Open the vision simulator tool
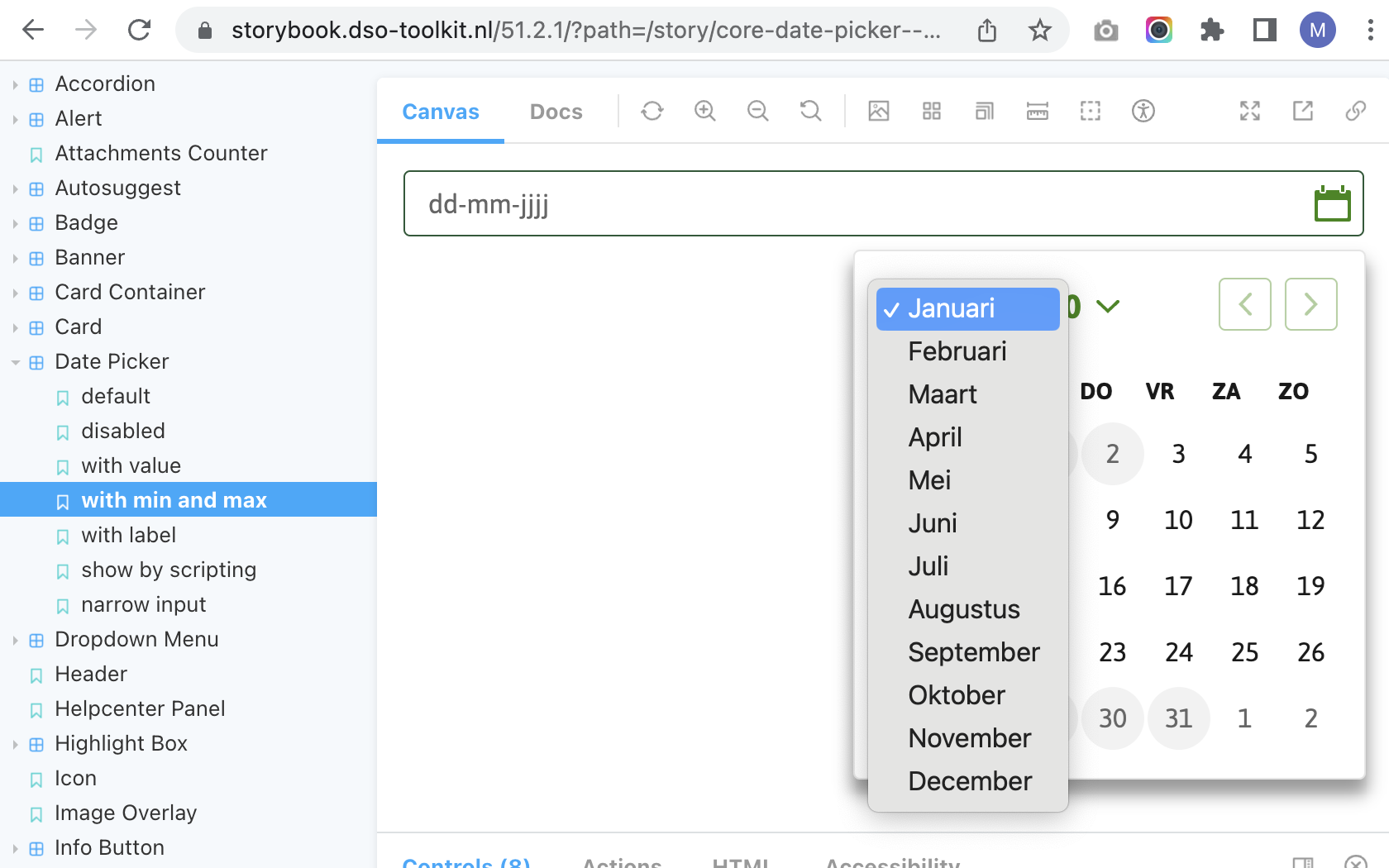 click(x=1143, y=111)
